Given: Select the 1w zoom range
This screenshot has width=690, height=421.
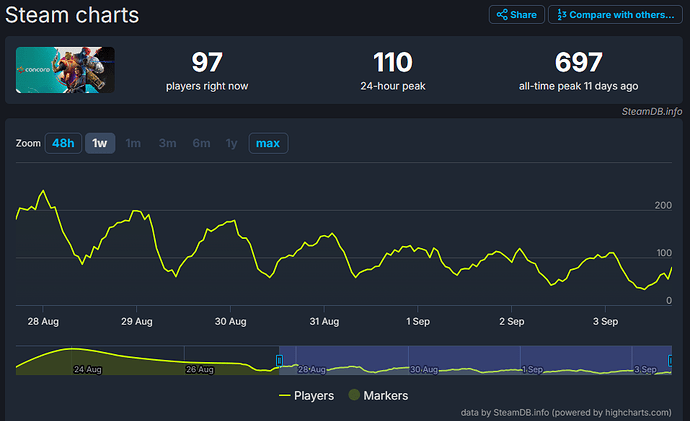Looking at the screenshot, I should pyautogui.click(x=100, y=143).
